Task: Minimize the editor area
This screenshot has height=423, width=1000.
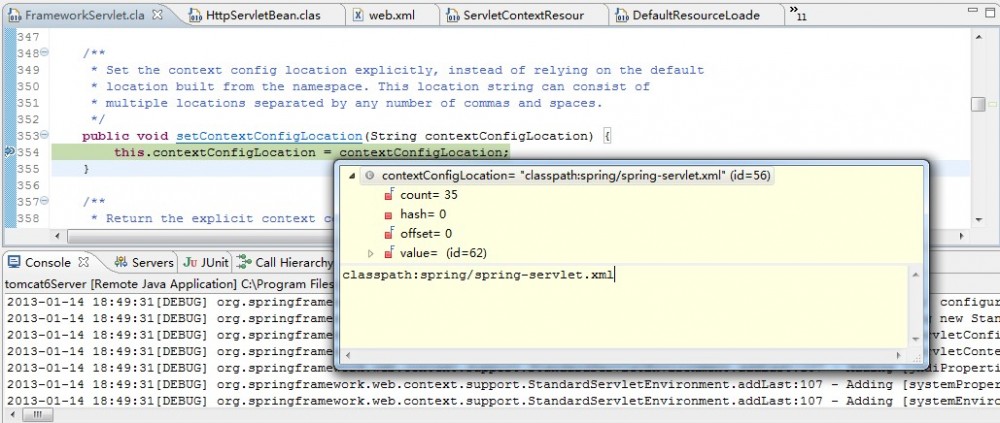Action: (973, 10)
